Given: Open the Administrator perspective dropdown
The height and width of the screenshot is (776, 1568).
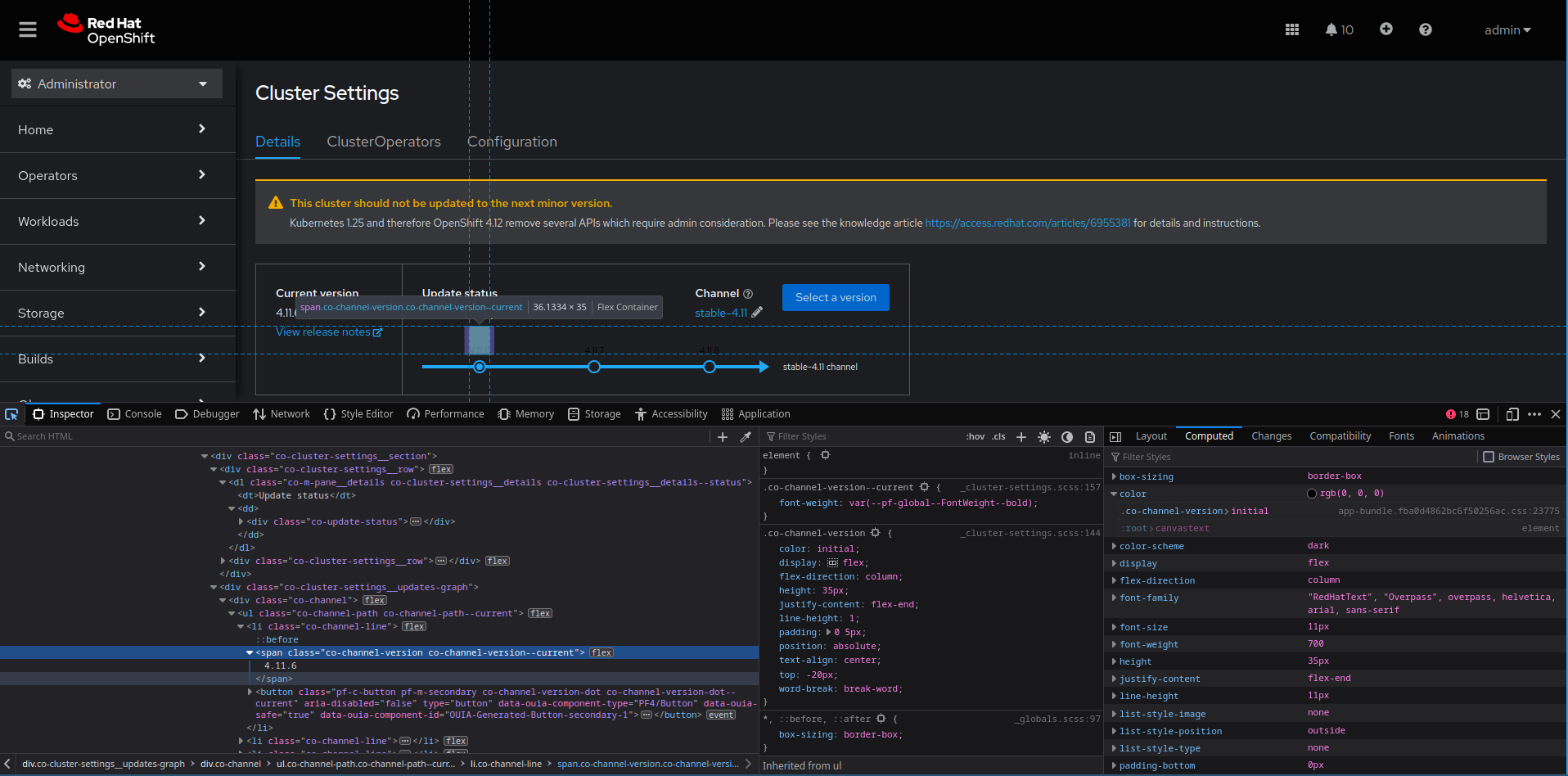Looking at the screenshot, I should 115,83.
